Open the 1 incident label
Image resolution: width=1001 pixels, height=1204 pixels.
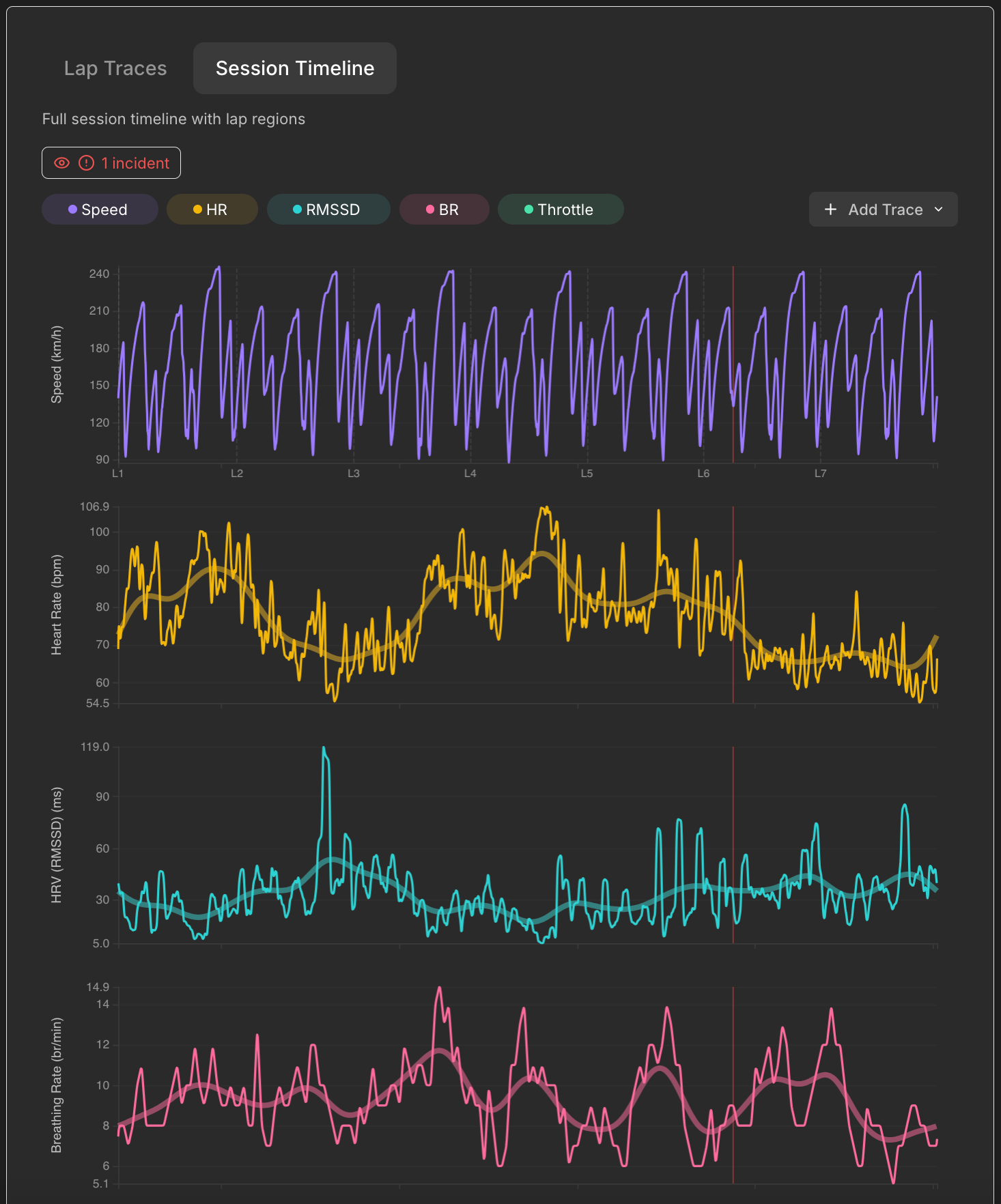(x=135, y=163)
